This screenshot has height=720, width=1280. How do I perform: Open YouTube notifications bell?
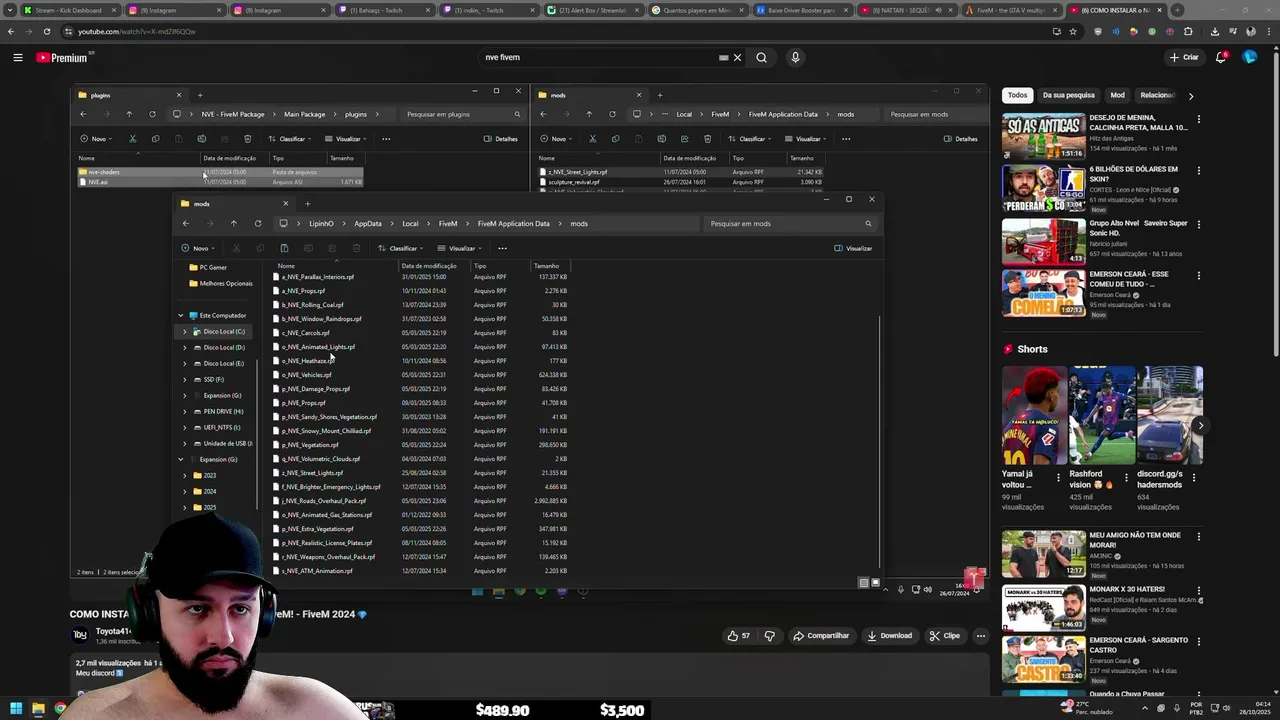[x=1221, y=57]
